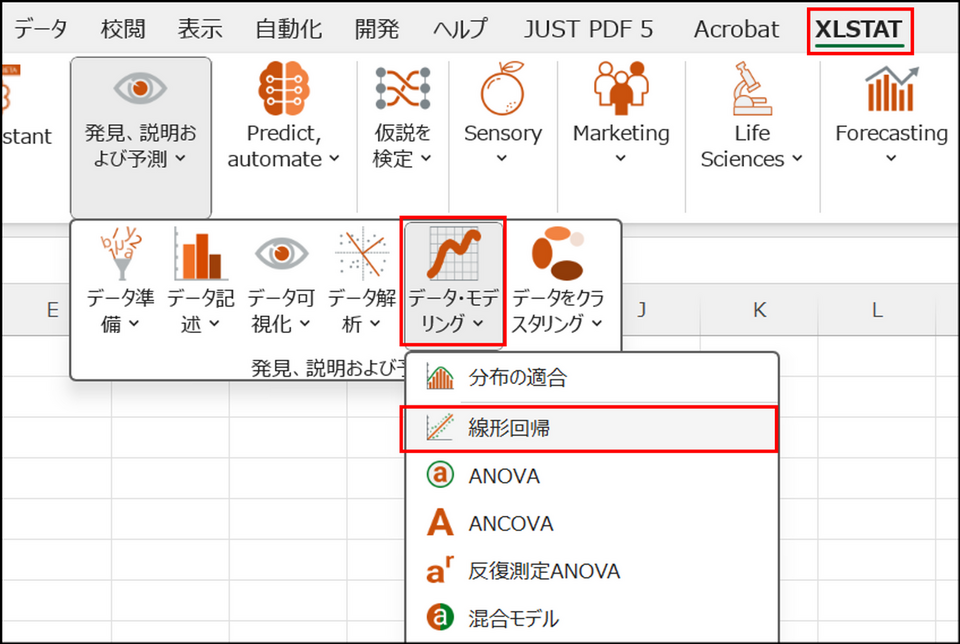Open the データ記述 dropdown chevron
The width and height of the screenshot is (960, 644).
coord(214,323)
